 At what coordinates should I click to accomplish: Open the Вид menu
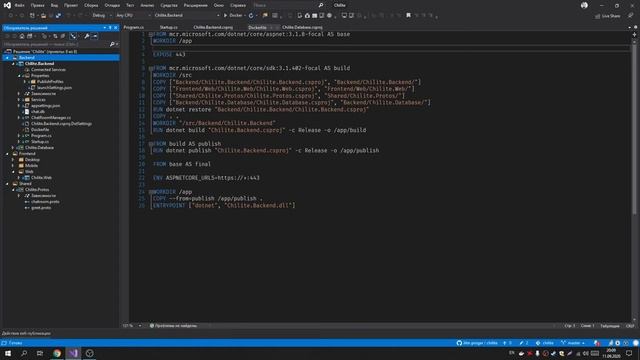[54, 5]
